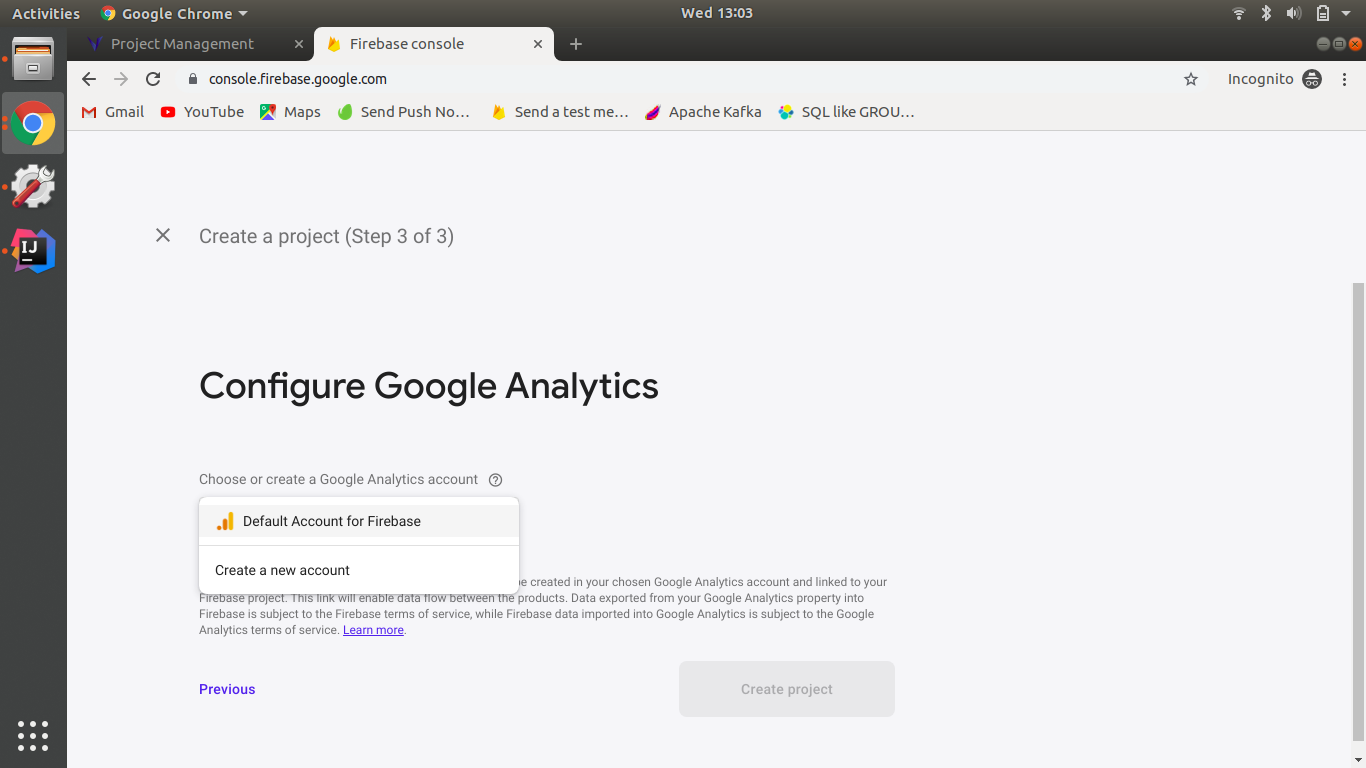
Task: Open the Chrome three-dot menu
Action: coord(1343,79)
